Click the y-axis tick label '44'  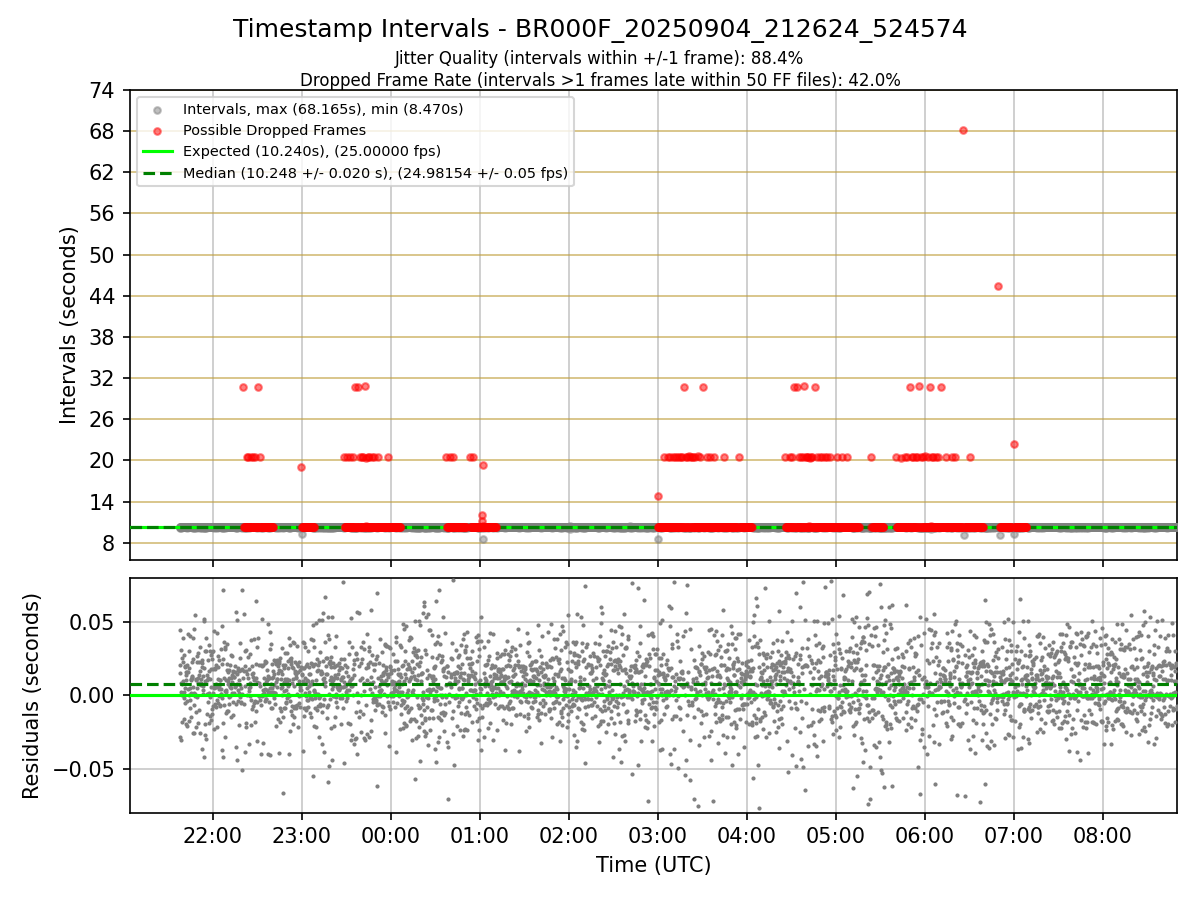(103, 296)
